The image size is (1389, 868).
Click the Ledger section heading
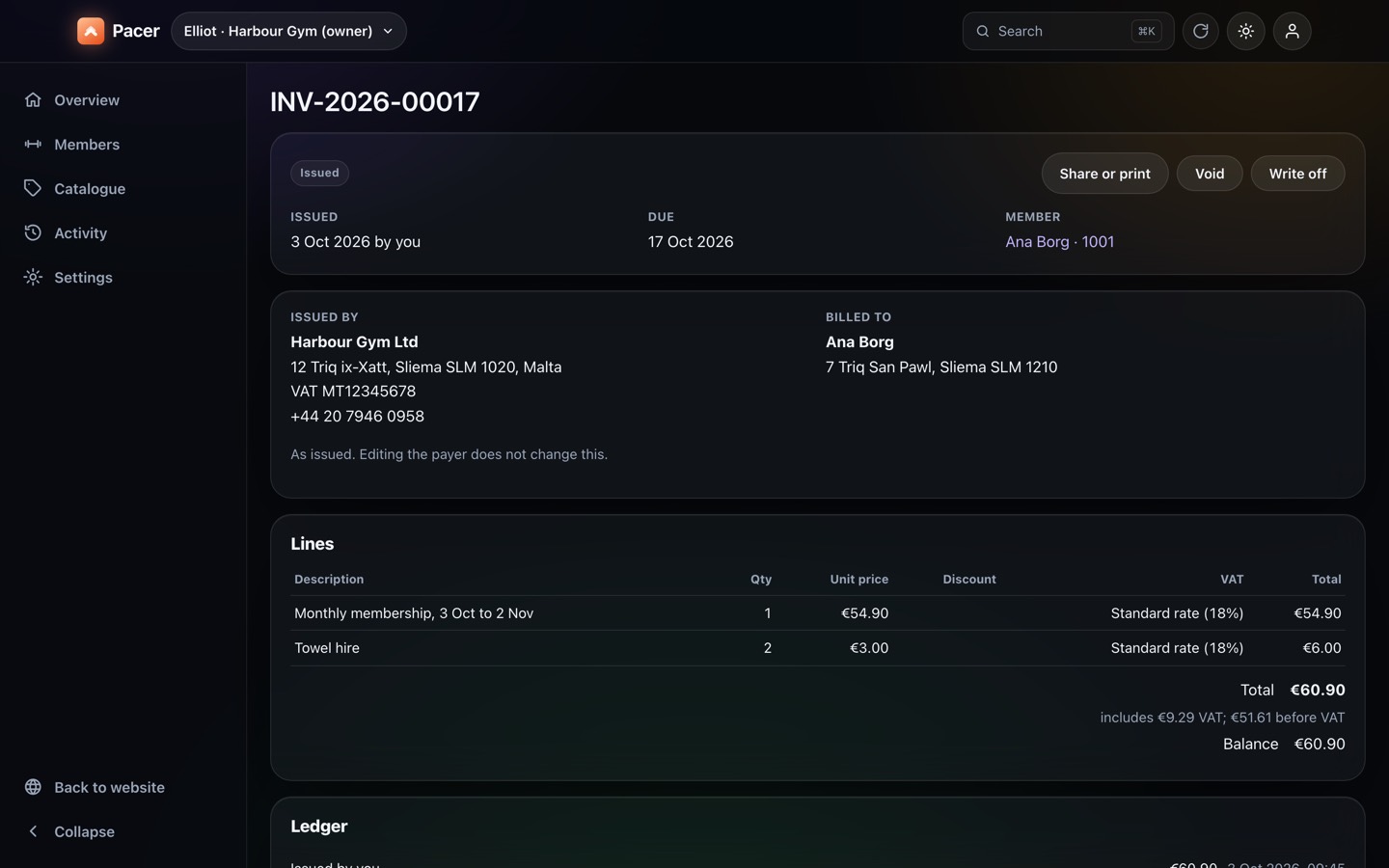coord(319,827)
